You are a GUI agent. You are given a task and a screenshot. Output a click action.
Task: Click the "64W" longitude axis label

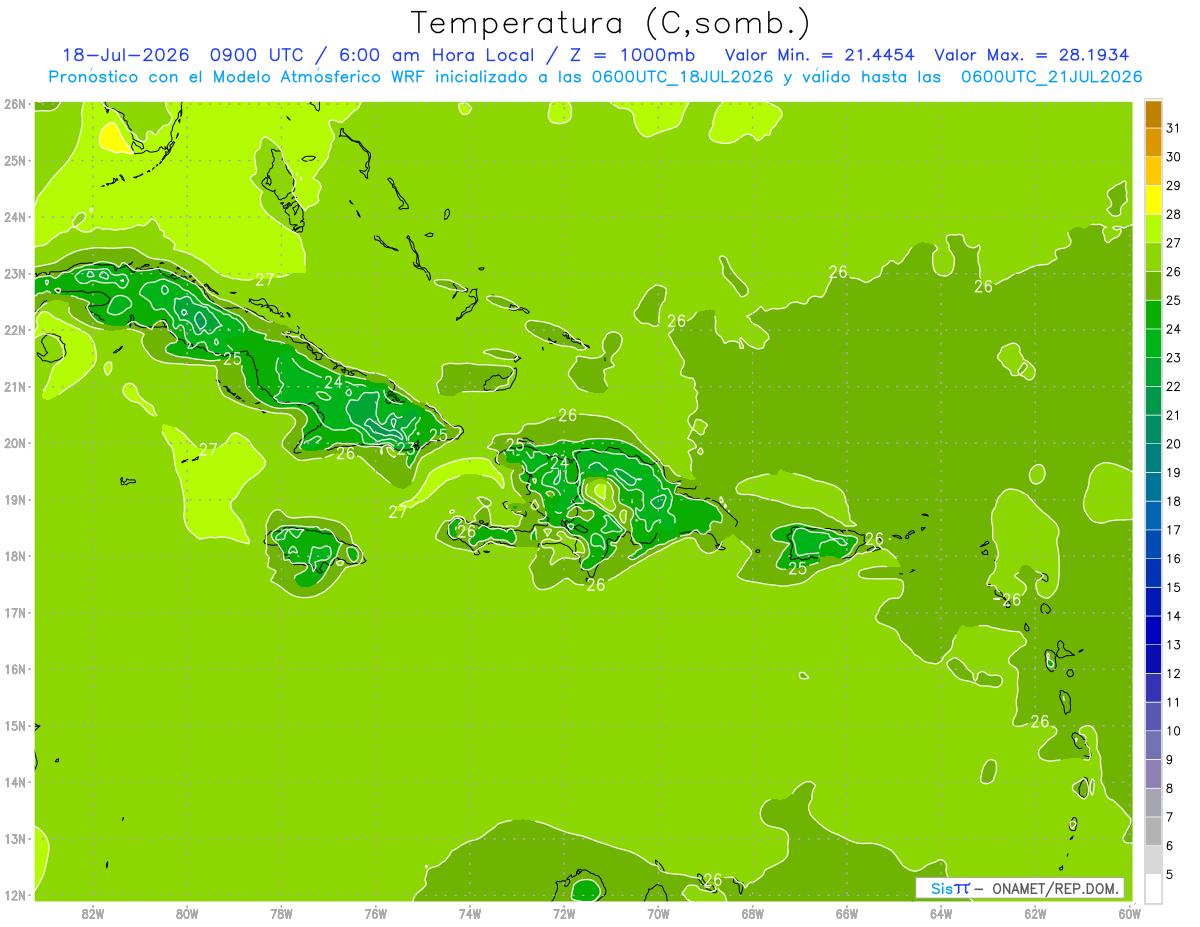[x=941, y=913]
